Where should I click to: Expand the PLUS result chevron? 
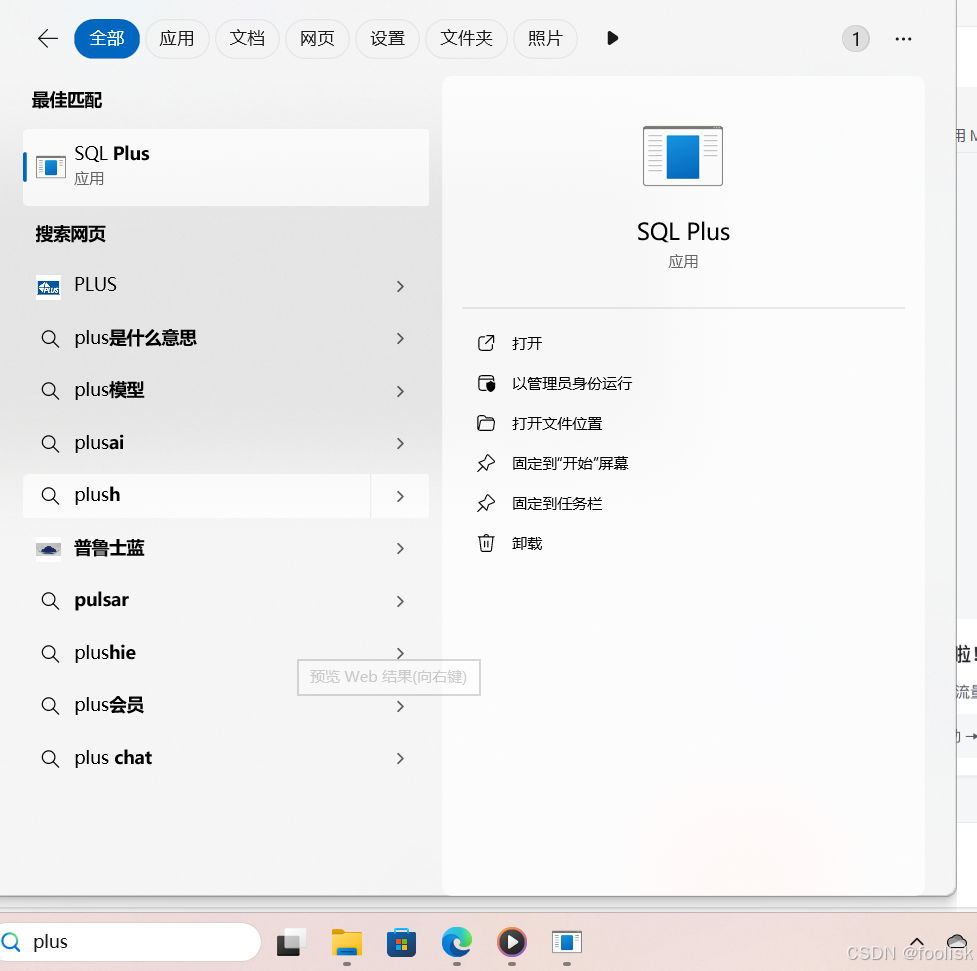[401, 287]
